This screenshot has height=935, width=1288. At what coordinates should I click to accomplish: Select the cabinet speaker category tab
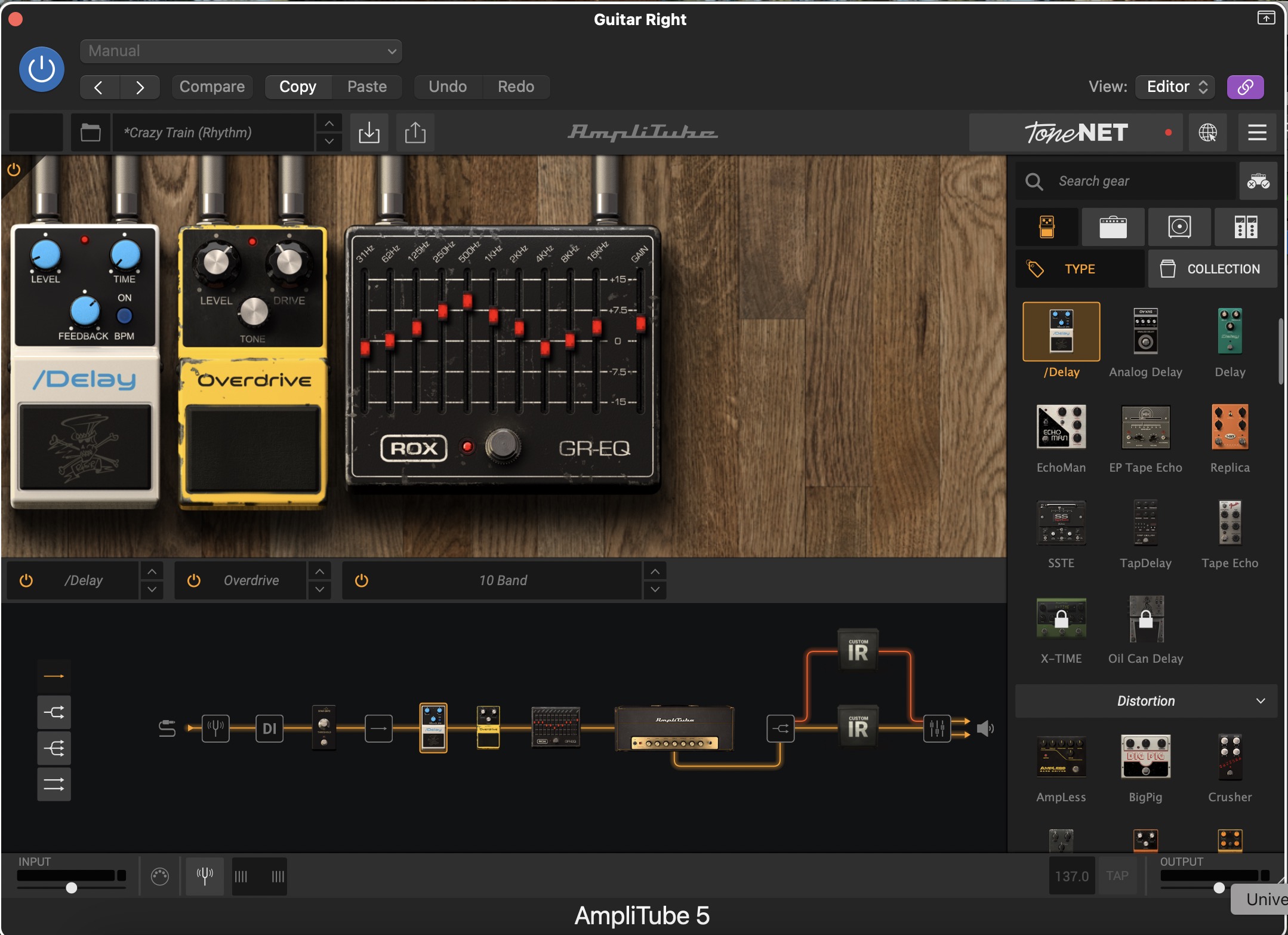coord(1179,227)
